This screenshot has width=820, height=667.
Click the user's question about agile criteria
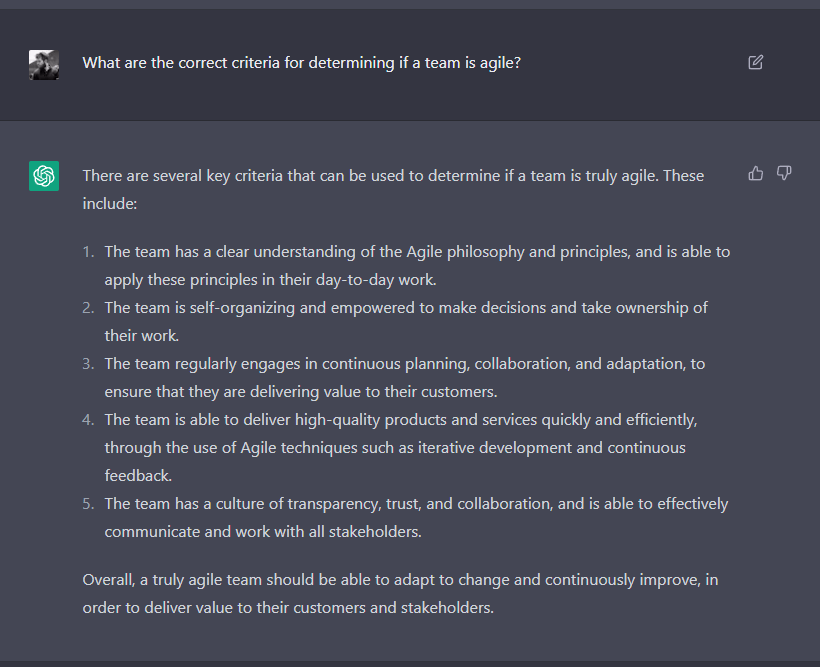(x=301, y=63)
